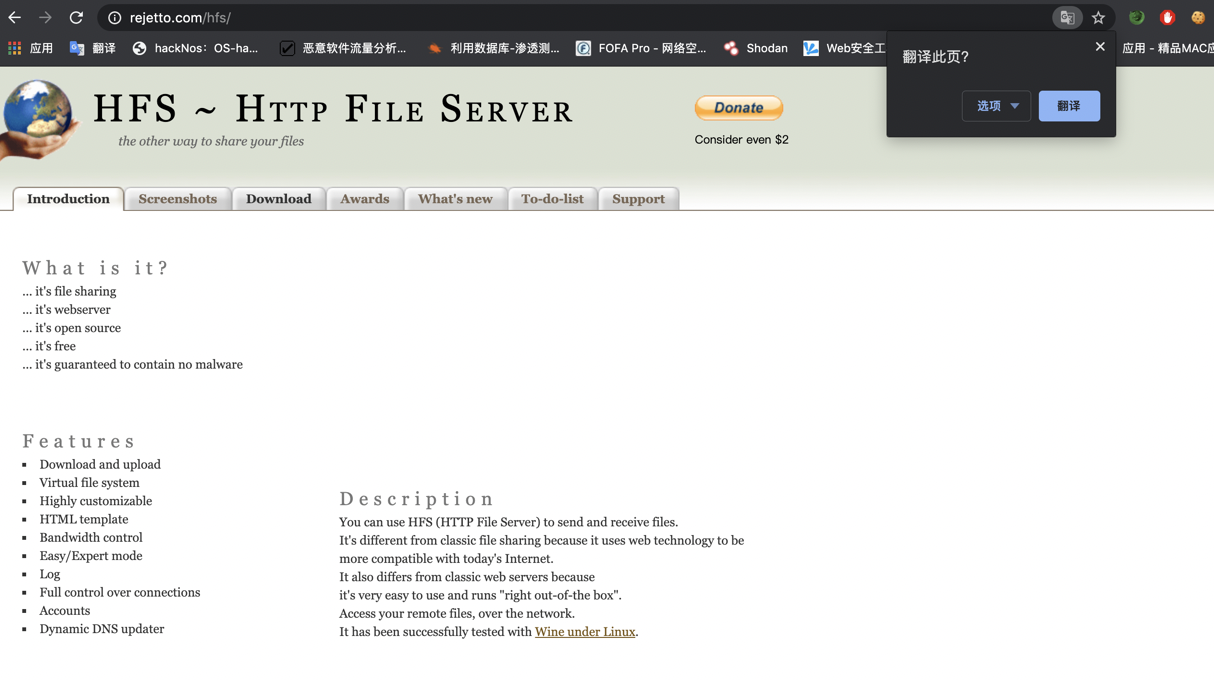1214x680 pixels.
Task: Click 'Dynamic DNS updater' list item
Action: coord(102,629)
